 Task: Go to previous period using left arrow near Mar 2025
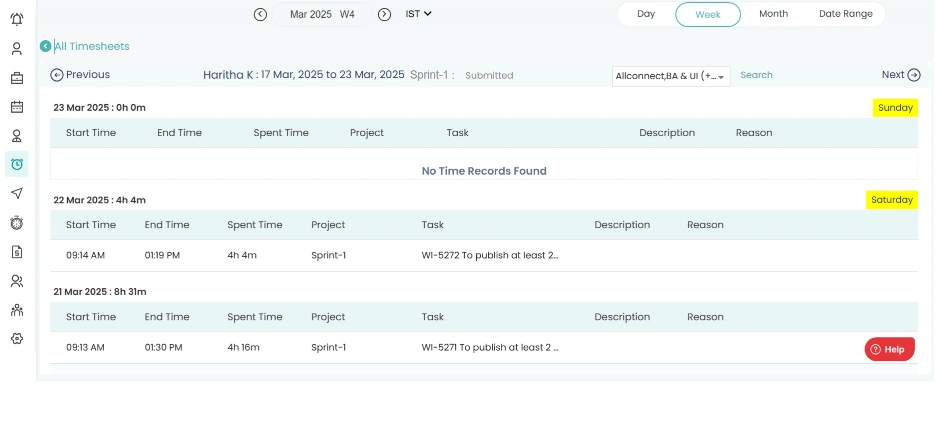pyautogui.click(x=260, y=14)
